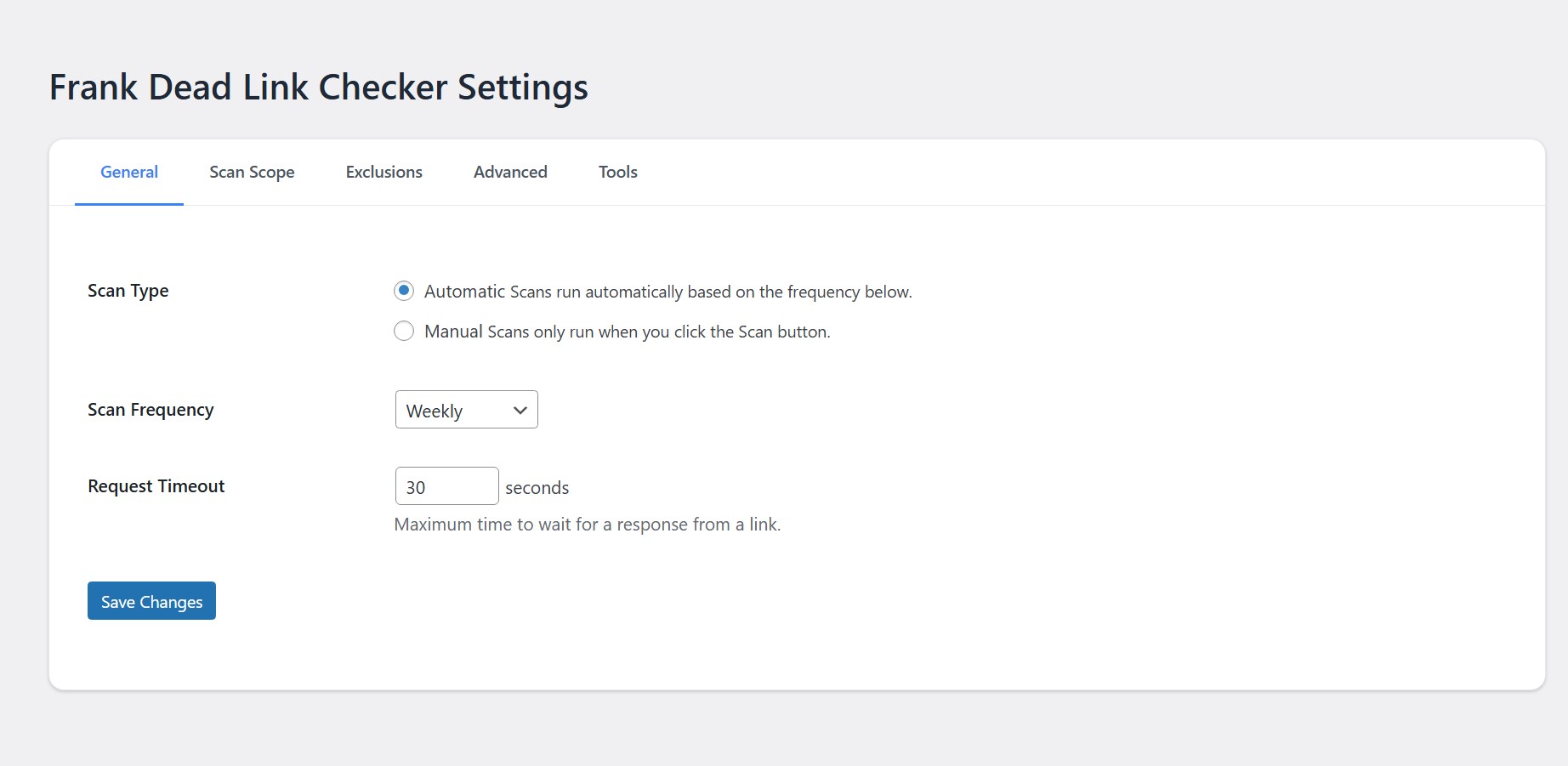Expand the frequency options combo box

[465, 409]
